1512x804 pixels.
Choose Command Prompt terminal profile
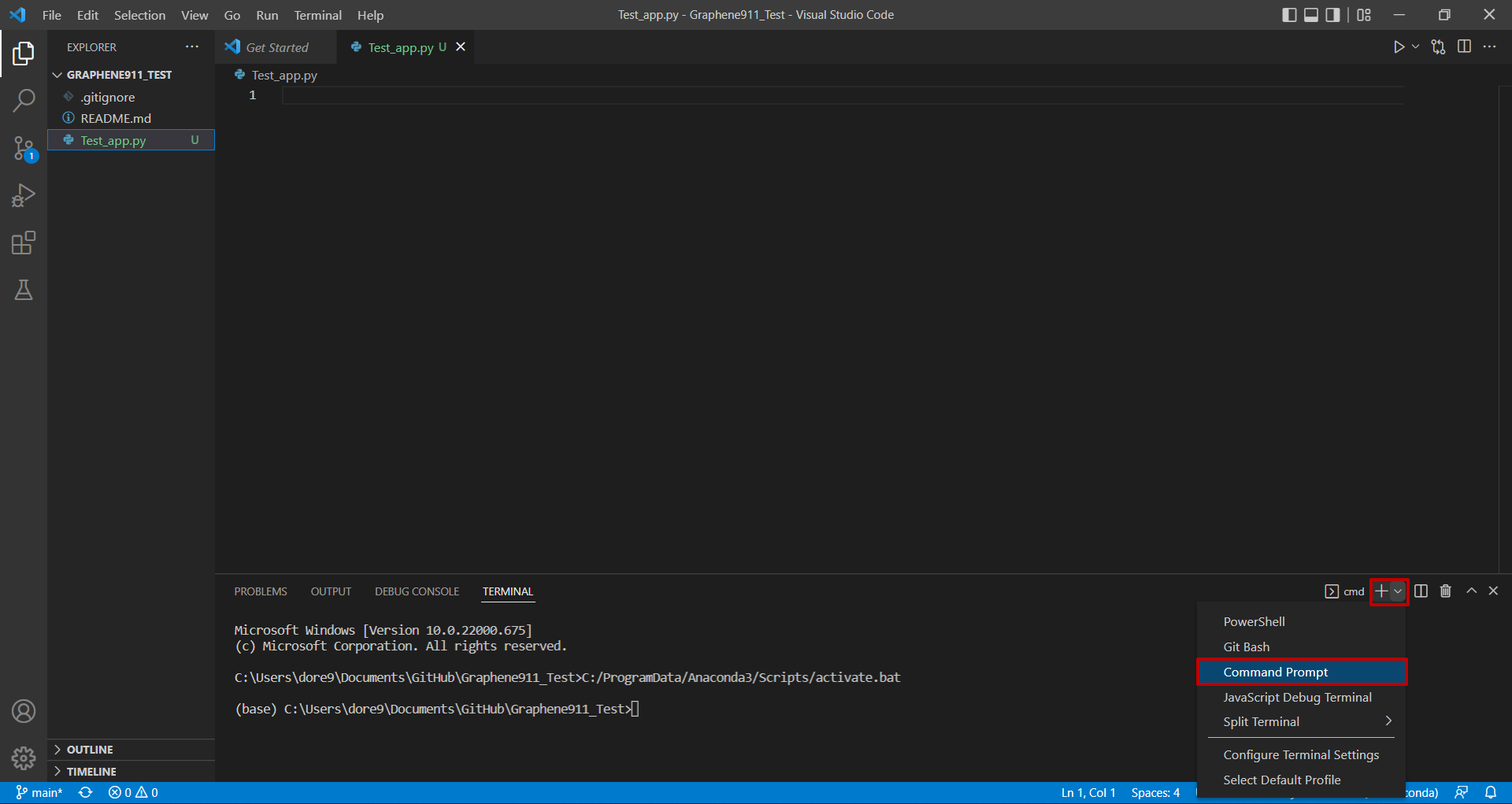coord(1301,672)
